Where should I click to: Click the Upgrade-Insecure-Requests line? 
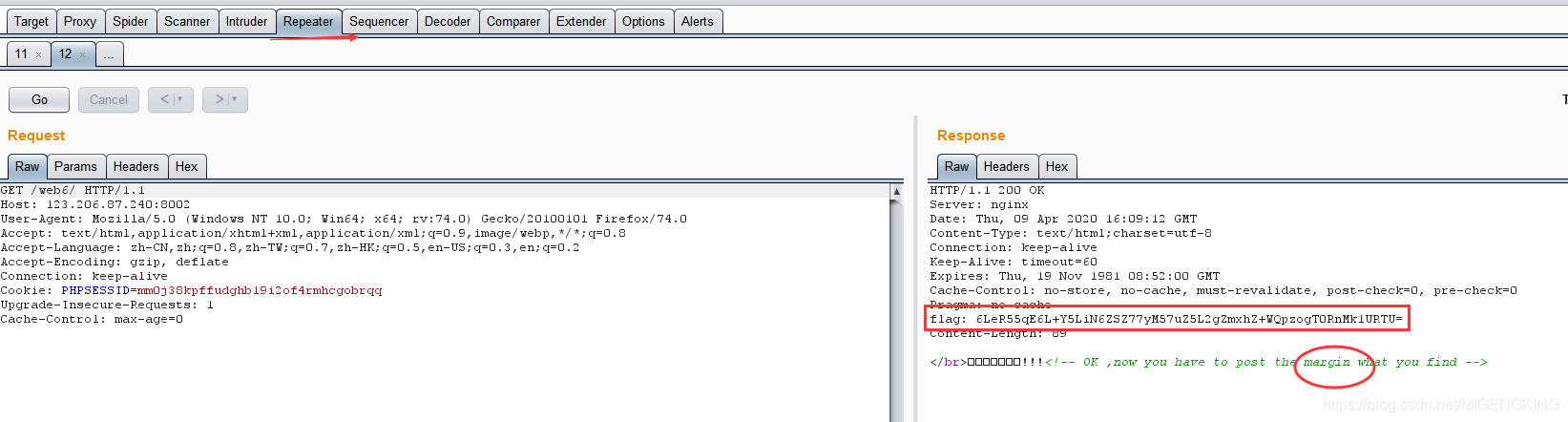coord(107,305)
